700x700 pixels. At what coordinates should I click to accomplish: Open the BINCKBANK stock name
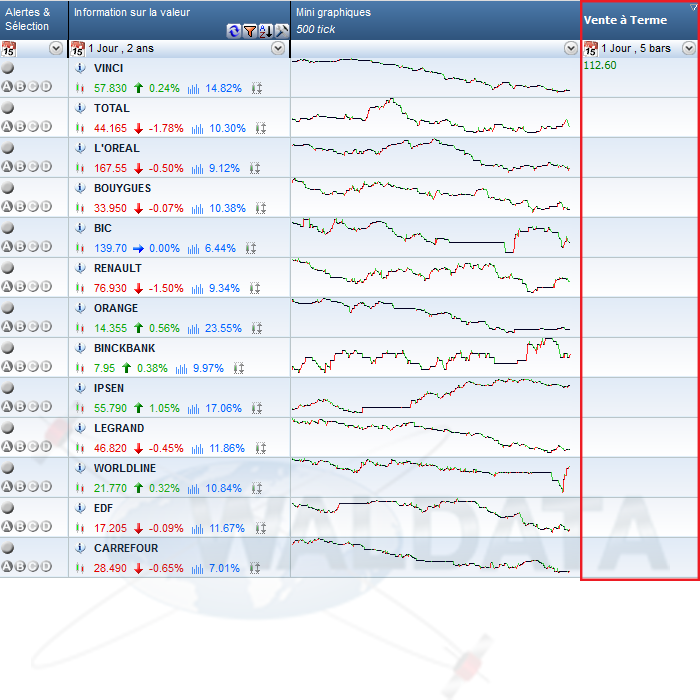[x=125, y=348]
